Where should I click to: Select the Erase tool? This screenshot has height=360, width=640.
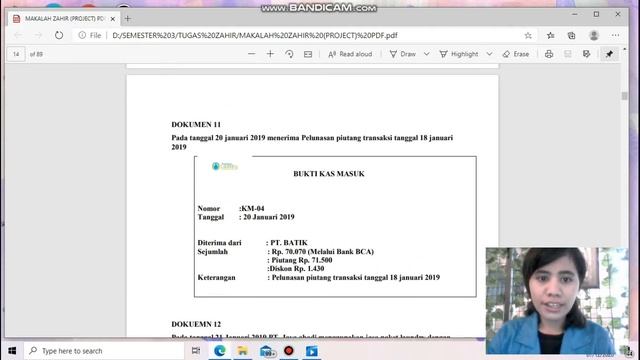click(x=516, y=54)
